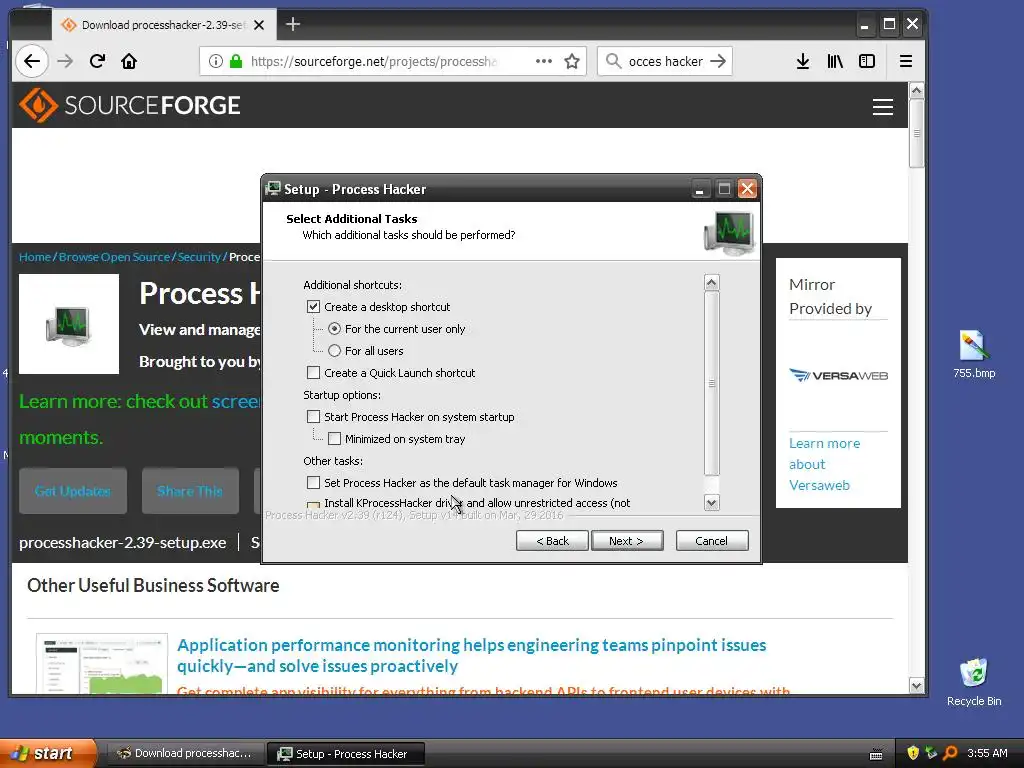This screenshot has width=1024, height=768.
Task: Check Start Process Hacker on system startup
Action: (313, 417)
